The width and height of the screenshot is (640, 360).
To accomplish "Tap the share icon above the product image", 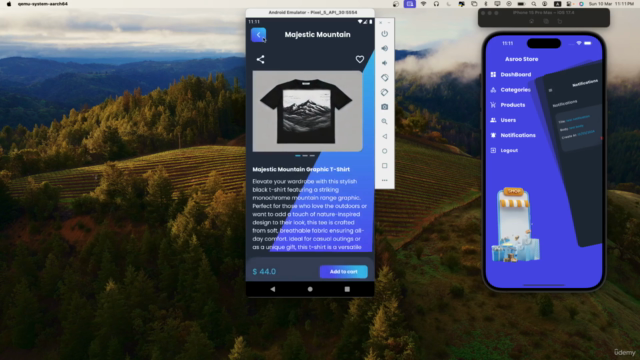I will click(260, 60).
